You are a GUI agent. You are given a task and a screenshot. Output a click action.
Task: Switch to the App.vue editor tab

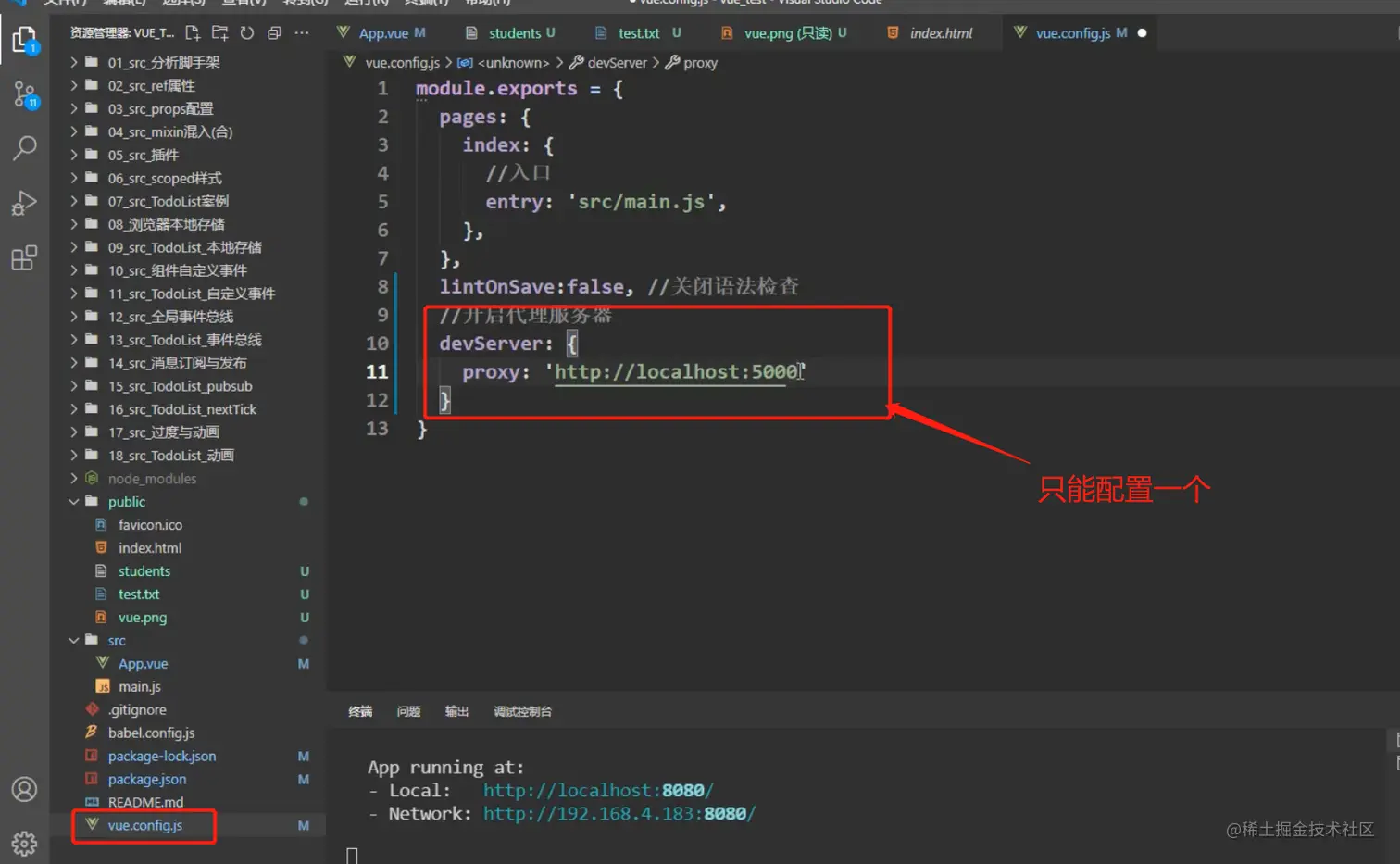[381, 33]
